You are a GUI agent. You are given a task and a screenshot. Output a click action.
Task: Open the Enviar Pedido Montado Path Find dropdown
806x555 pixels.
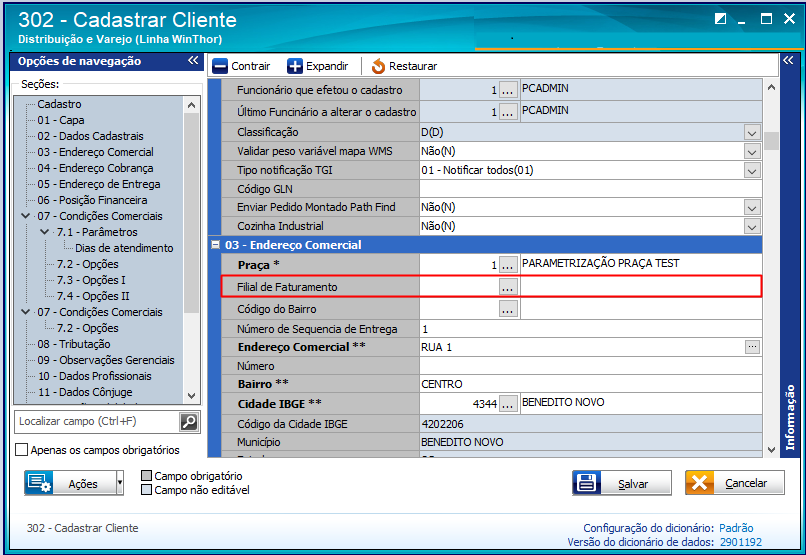pos(752,208)
